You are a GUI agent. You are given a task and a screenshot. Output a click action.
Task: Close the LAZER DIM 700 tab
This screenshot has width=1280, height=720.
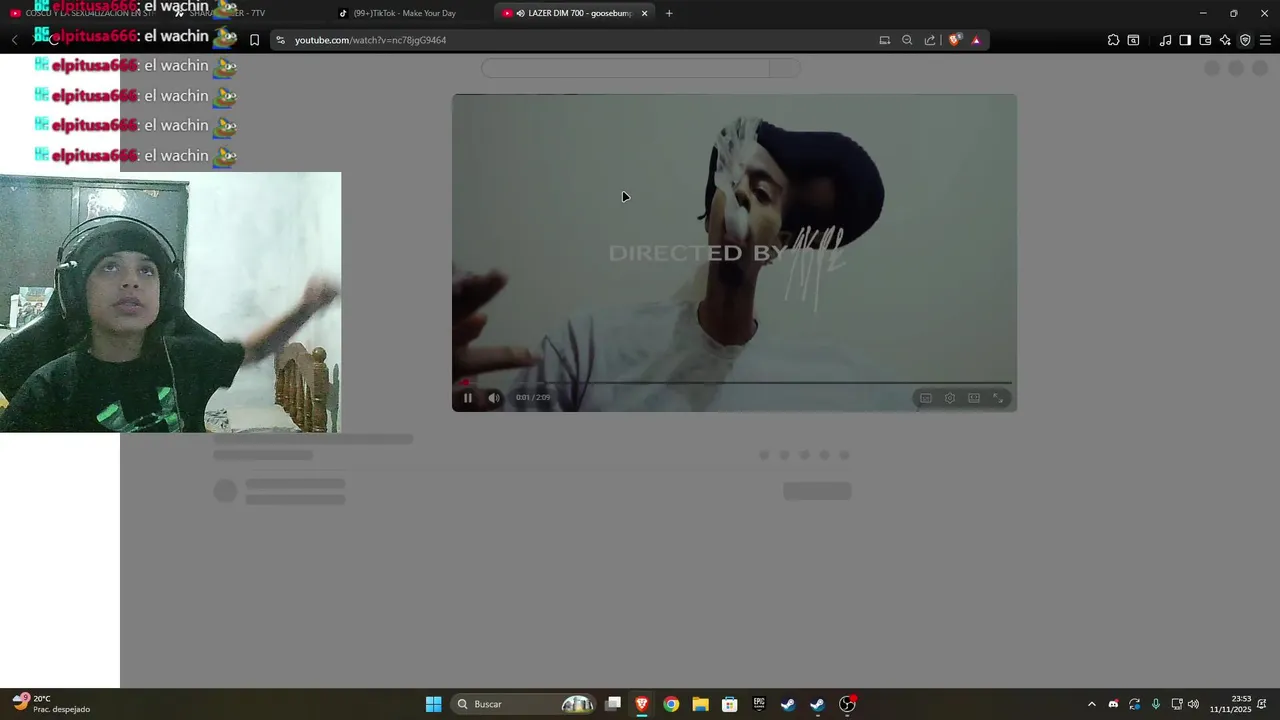click(x=645, y=13)
